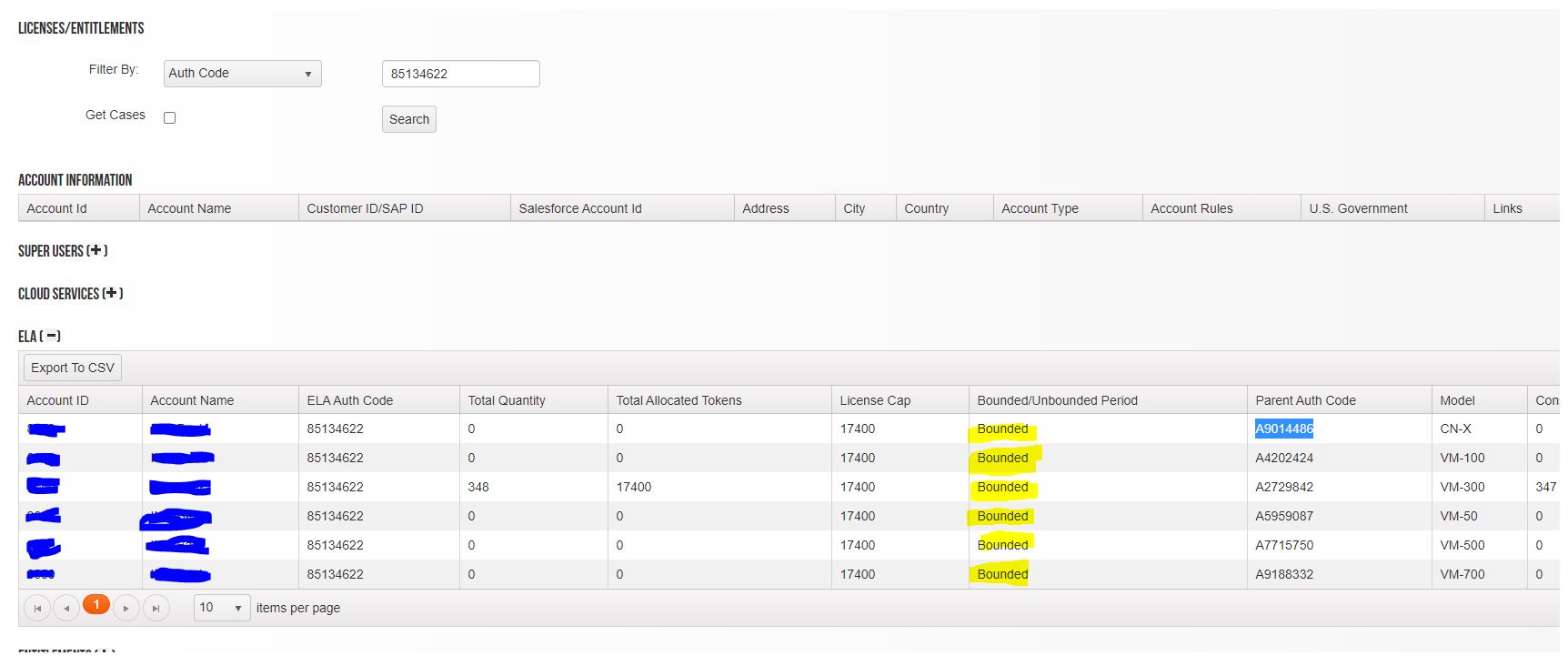Jump to last page of results
Image resolution: width=1568 pixels, height=656 pixels.
156,608
